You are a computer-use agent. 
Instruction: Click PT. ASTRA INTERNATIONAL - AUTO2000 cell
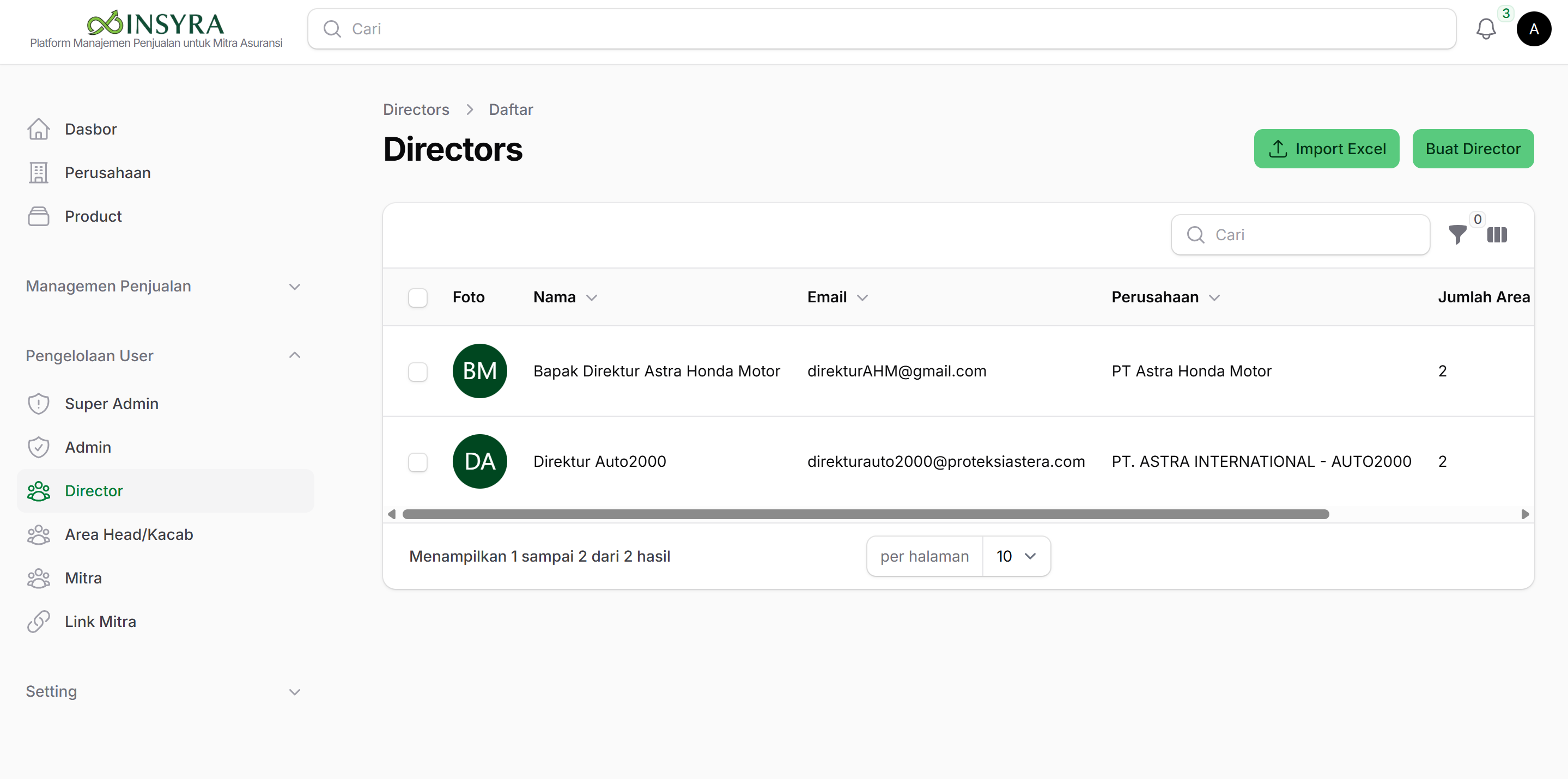click(1261, 461)
